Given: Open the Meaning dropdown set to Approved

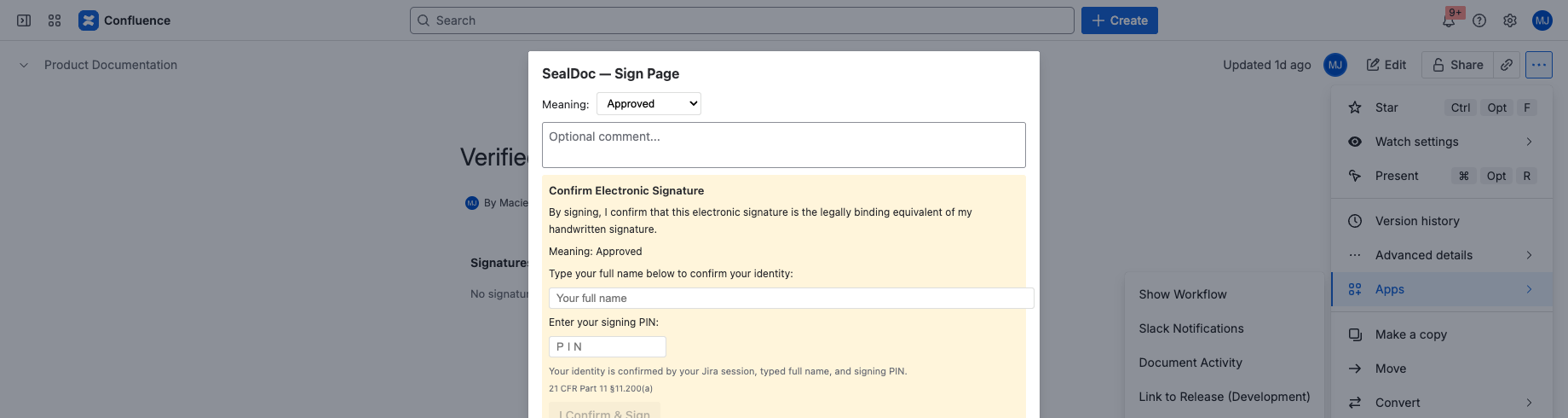Looking at the screenshot, I should (x=649, y=103).
